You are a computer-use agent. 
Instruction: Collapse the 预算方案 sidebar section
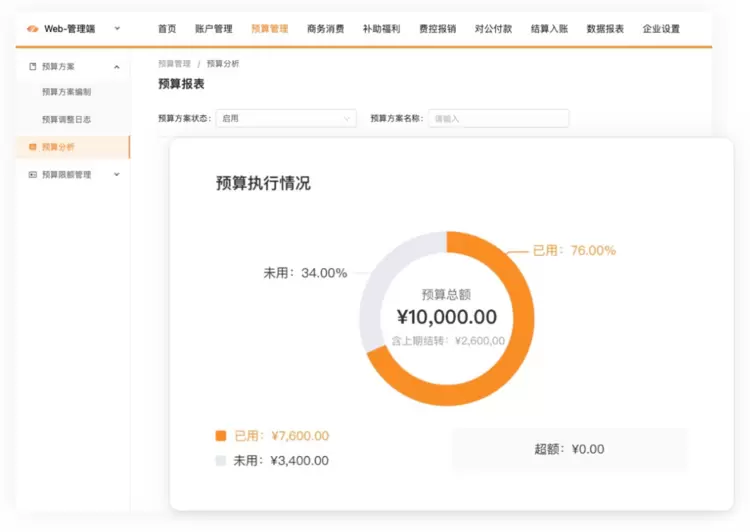point(117,67)
